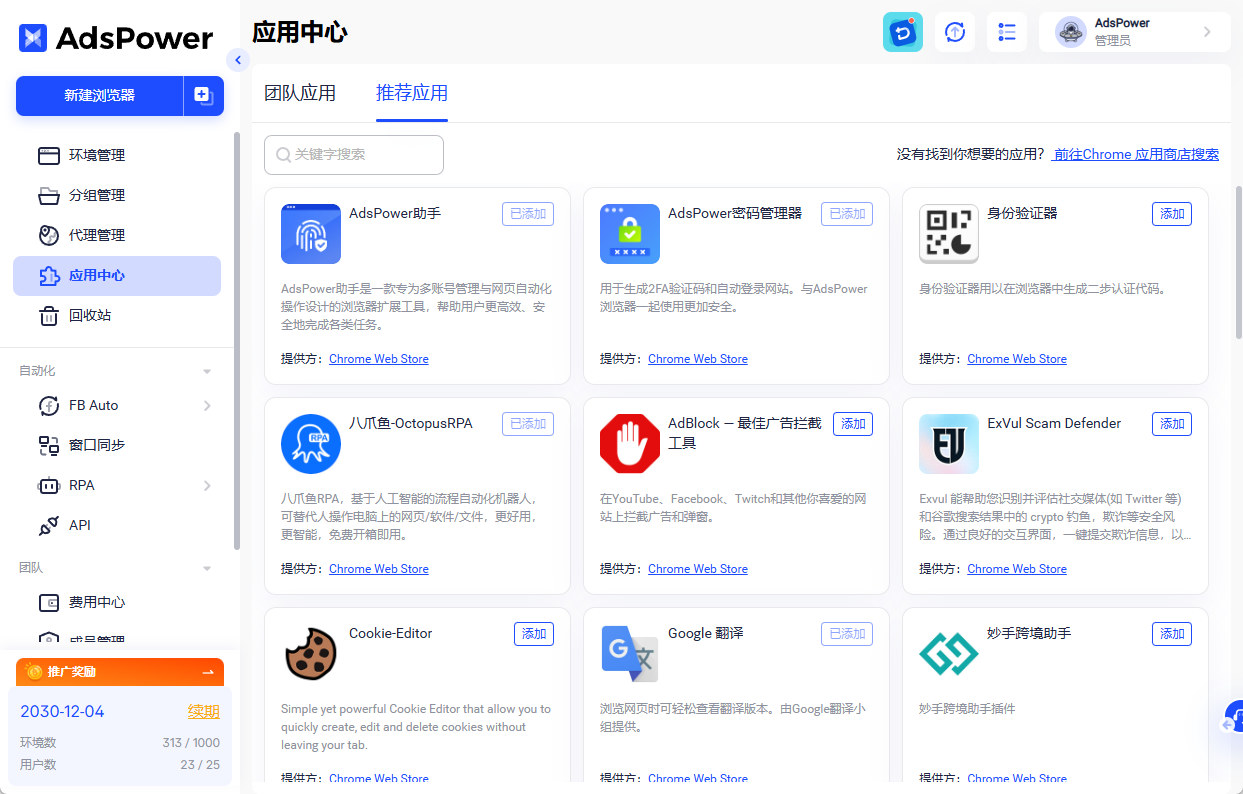Add the 妙手跨境助手 extension
1243x794 pixels.
click(1172, 634)
